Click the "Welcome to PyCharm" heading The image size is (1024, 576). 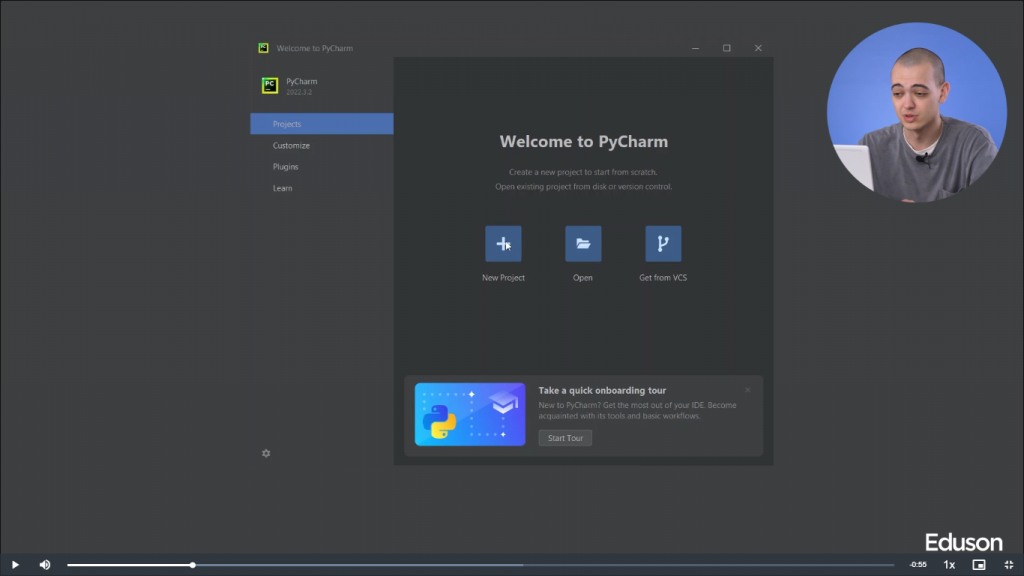tap(584, 142)
